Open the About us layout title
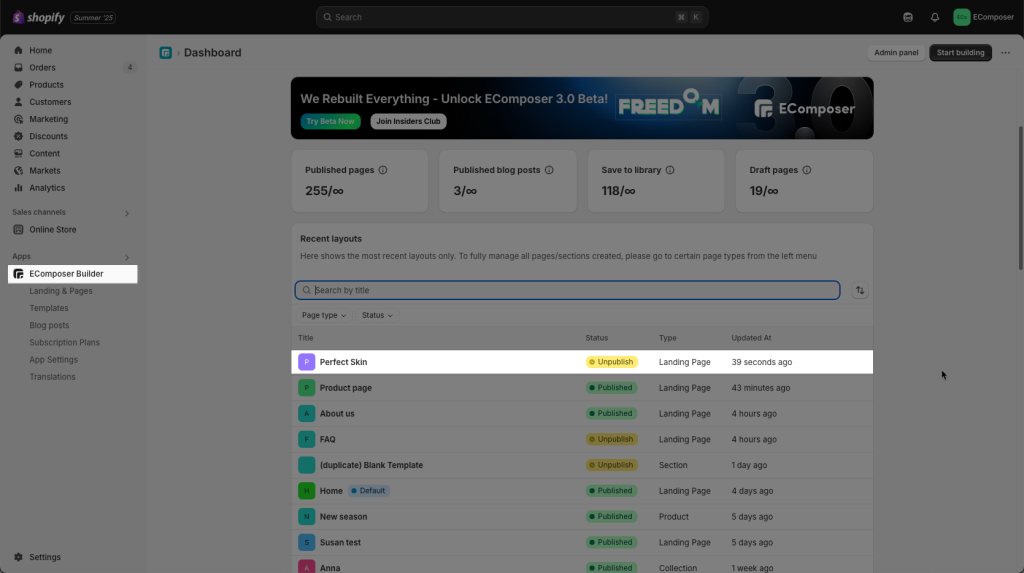The width and height of the screenshot is (1024, 573). pyautogui.click(x=337, y=414)
